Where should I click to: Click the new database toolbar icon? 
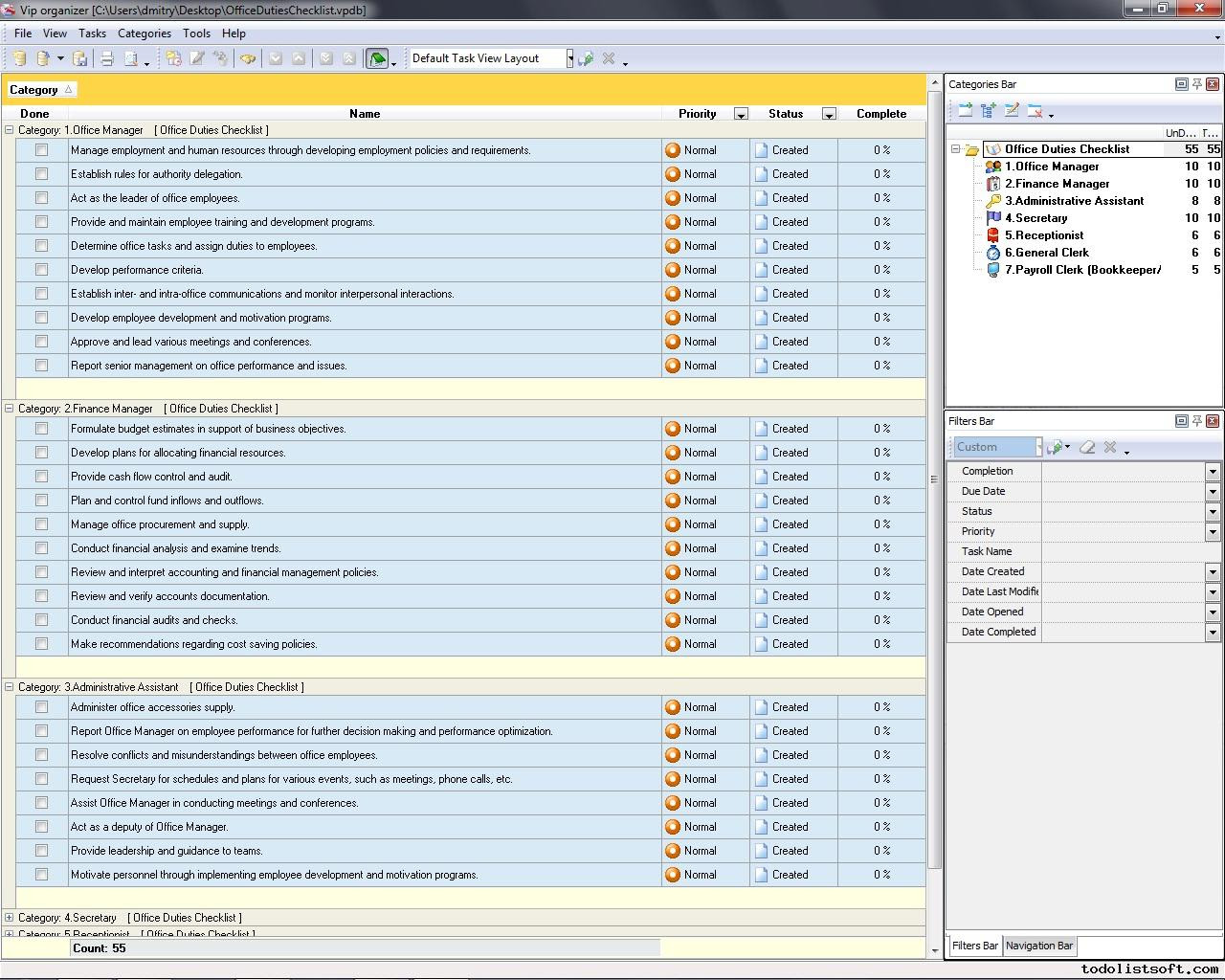pyautogui.click(x=19, y=58)
